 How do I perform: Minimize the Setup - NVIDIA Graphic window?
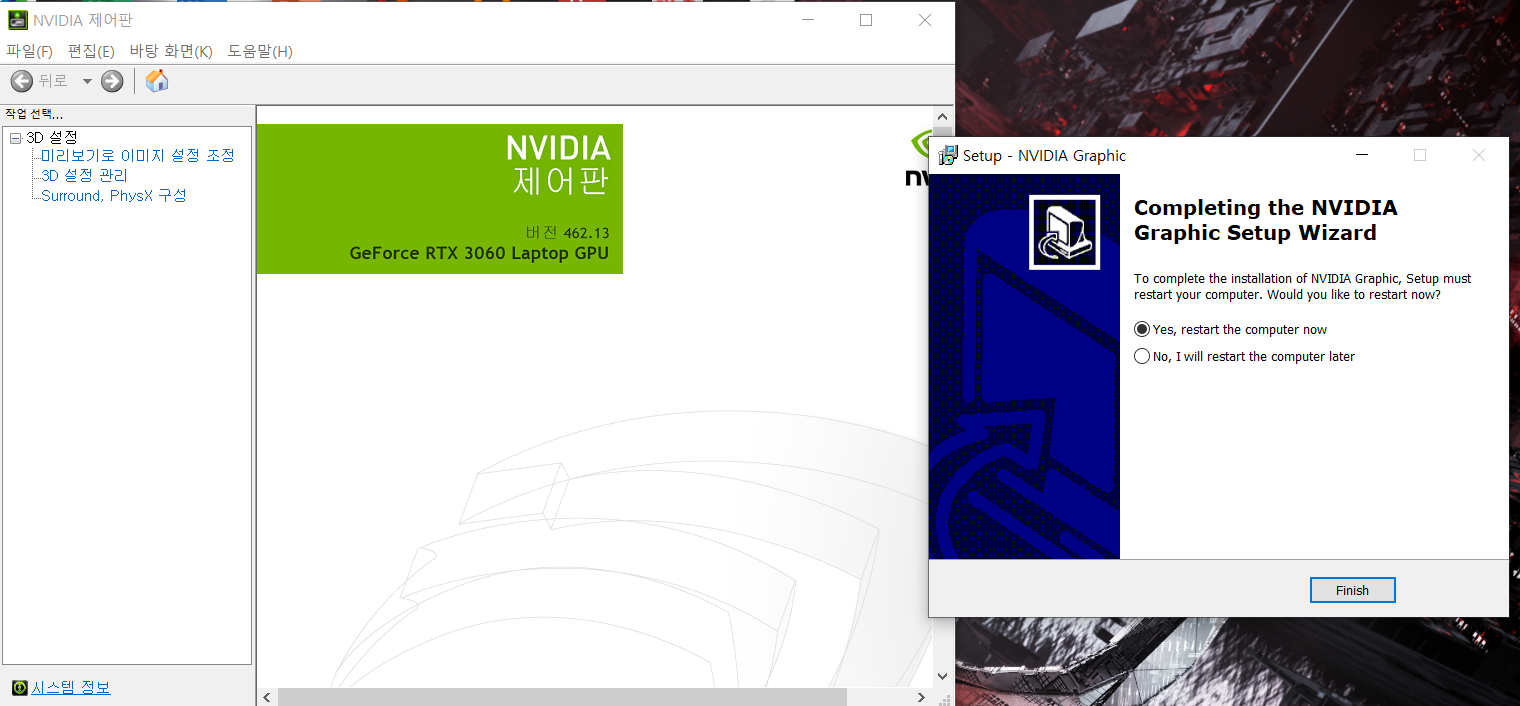[1362, 155]
